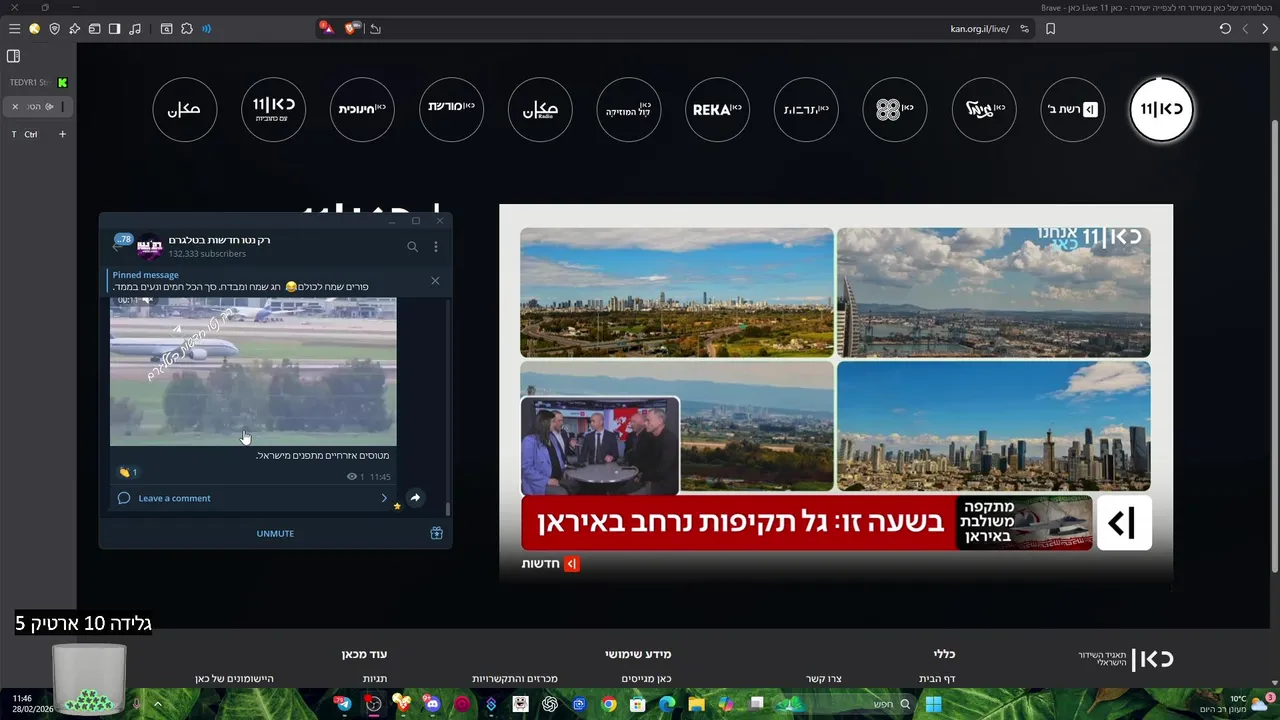This screenshot has width=1280, height=720.
Task: Bookmark this page icon
Action: tap(1050, 29)
